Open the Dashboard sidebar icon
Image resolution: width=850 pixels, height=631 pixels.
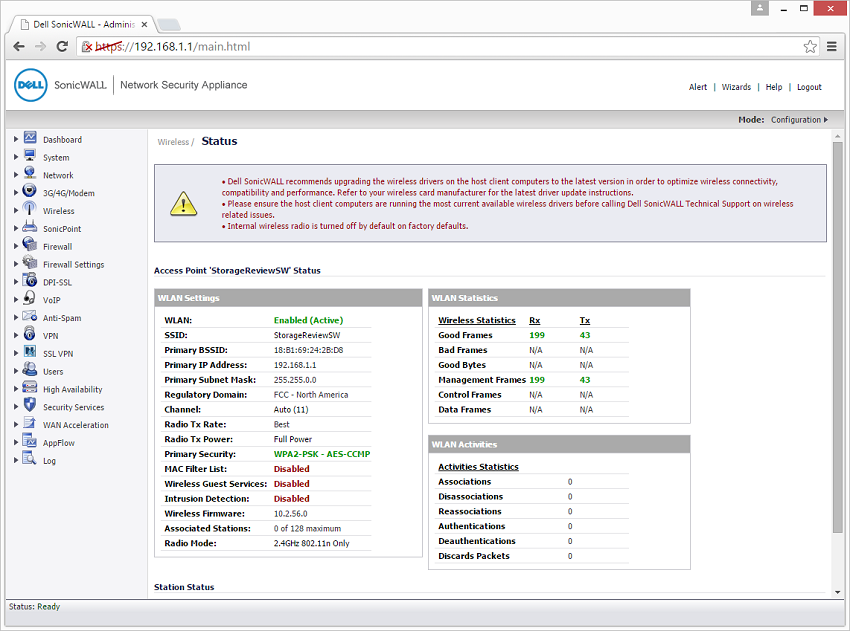[x=30, y=138]
